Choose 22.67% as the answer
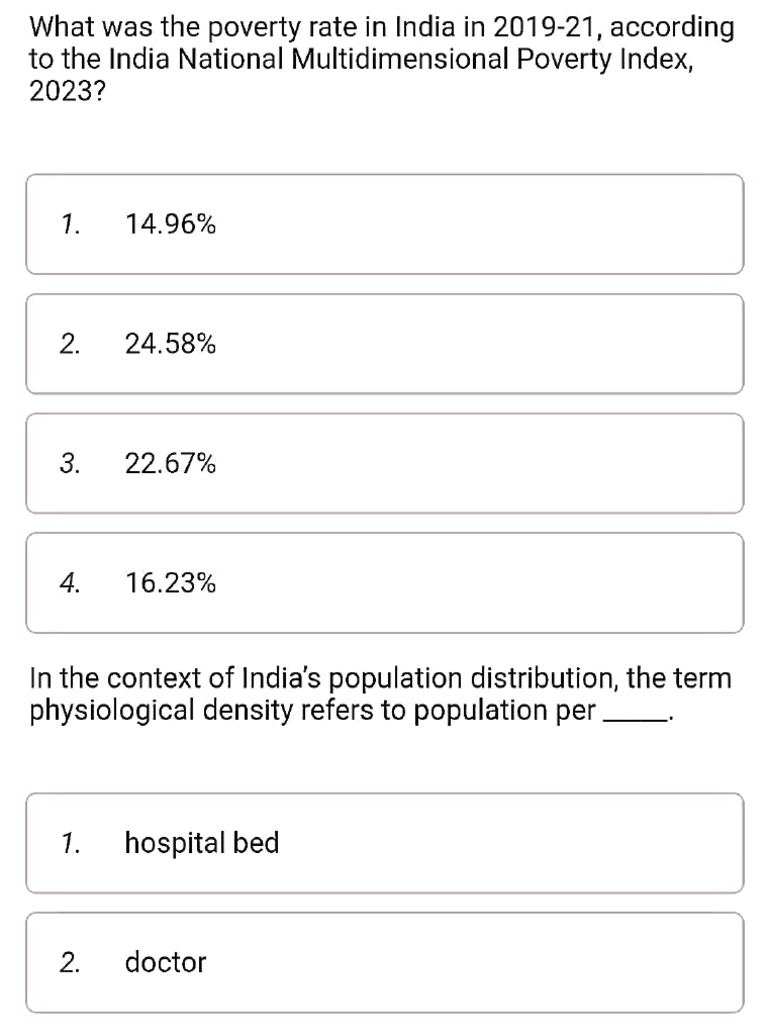This screenshot has width=768, height=1024. point(384,463)
